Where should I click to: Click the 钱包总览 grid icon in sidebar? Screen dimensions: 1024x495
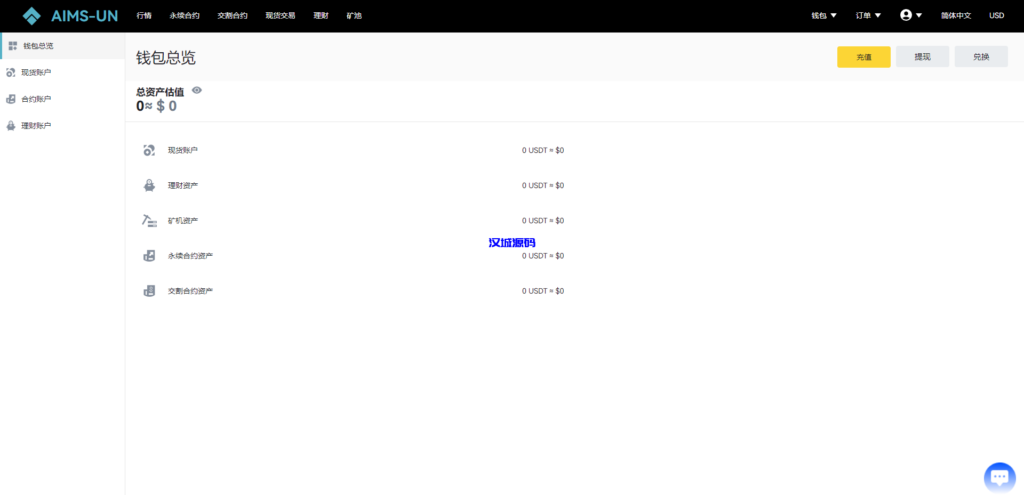pos(12,46)
